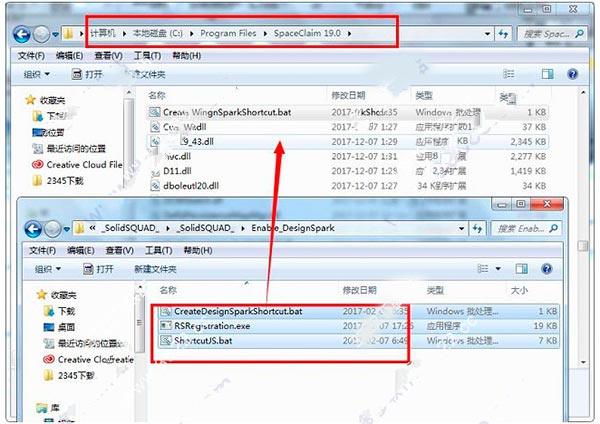The image size is (600, 424).
Task: Open 工具(T) menu in Enable_DesignSpark window
Action: tap(159, 251)
